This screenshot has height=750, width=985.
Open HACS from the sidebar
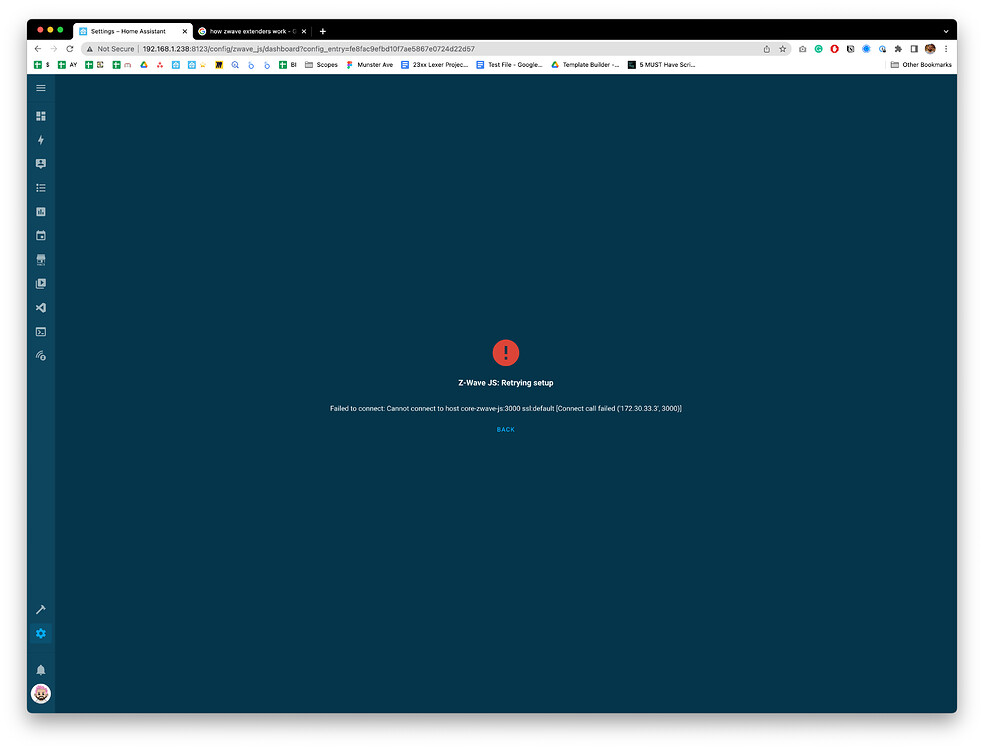40,259
